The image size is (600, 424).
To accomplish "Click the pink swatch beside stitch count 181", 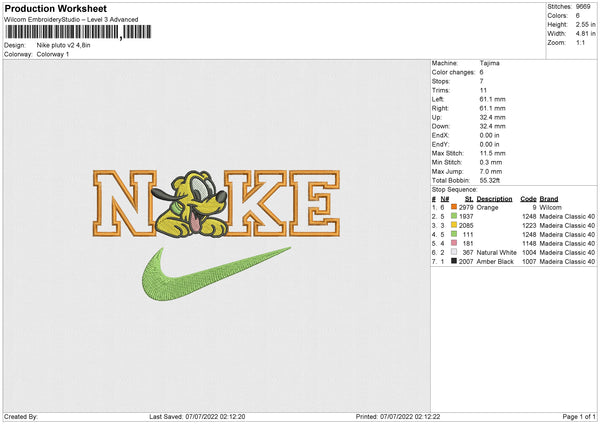I will [x=454, y=243].
